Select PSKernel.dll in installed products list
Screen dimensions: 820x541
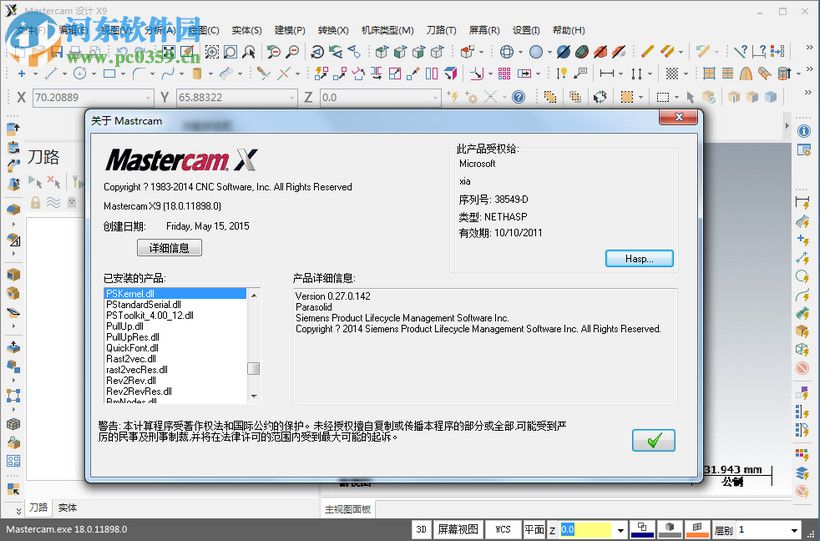click(x=175, y=294)
